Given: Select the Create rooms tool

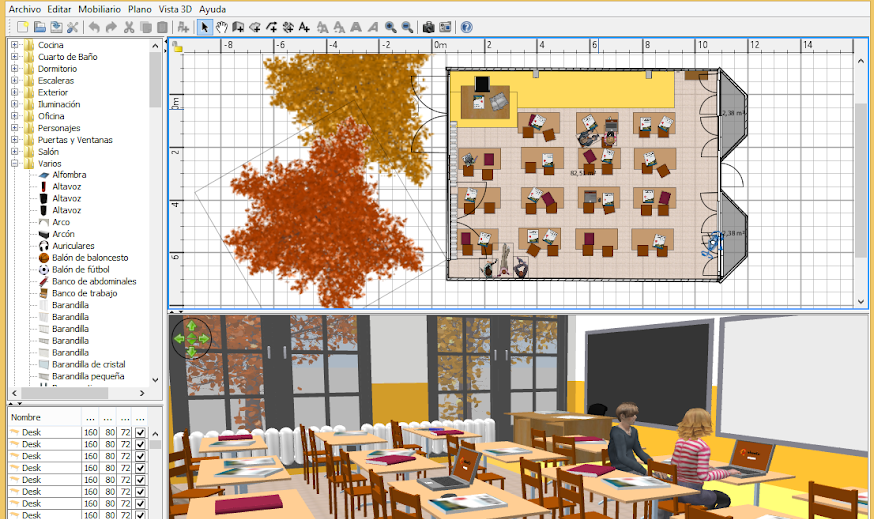Looking at the screenshot, I should tap(255, 27).
